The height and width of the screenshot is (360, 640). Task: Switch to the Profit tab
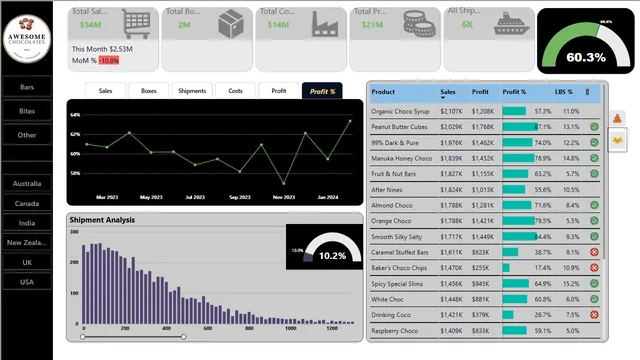tap(279, 91)
